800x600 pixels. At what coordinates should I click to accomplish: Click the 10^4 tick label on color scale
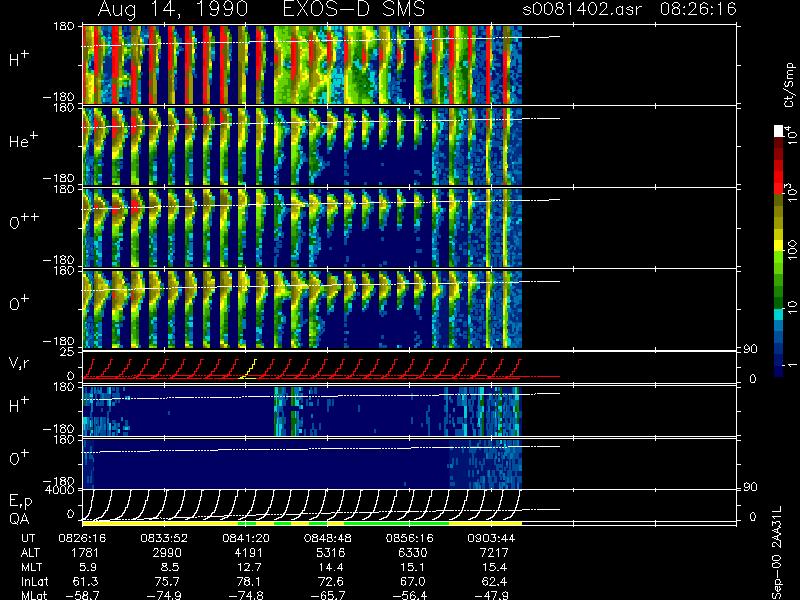[x=791, y=135]
